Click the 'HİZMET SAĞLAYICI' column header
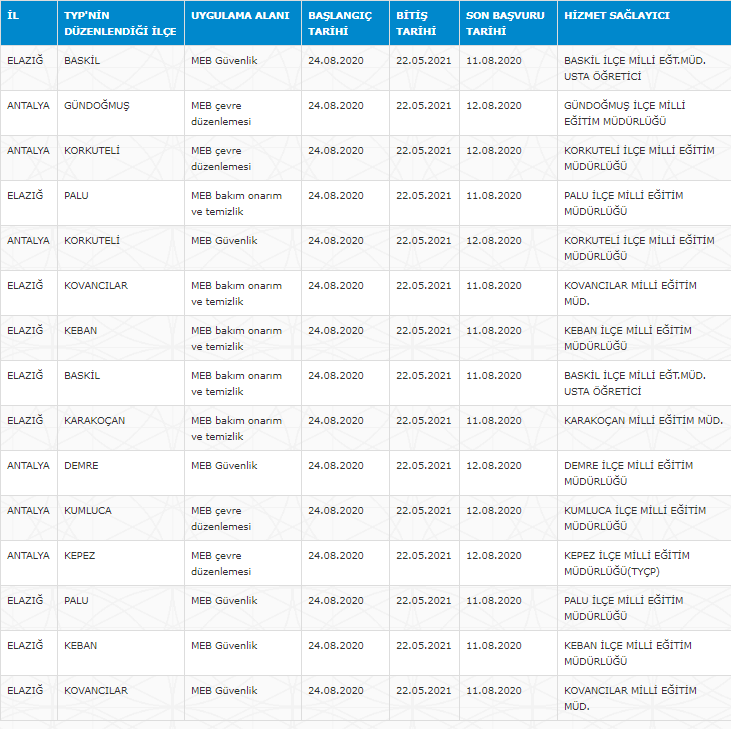The height and width of the screenshot is (729, 731). coord(644,23)
